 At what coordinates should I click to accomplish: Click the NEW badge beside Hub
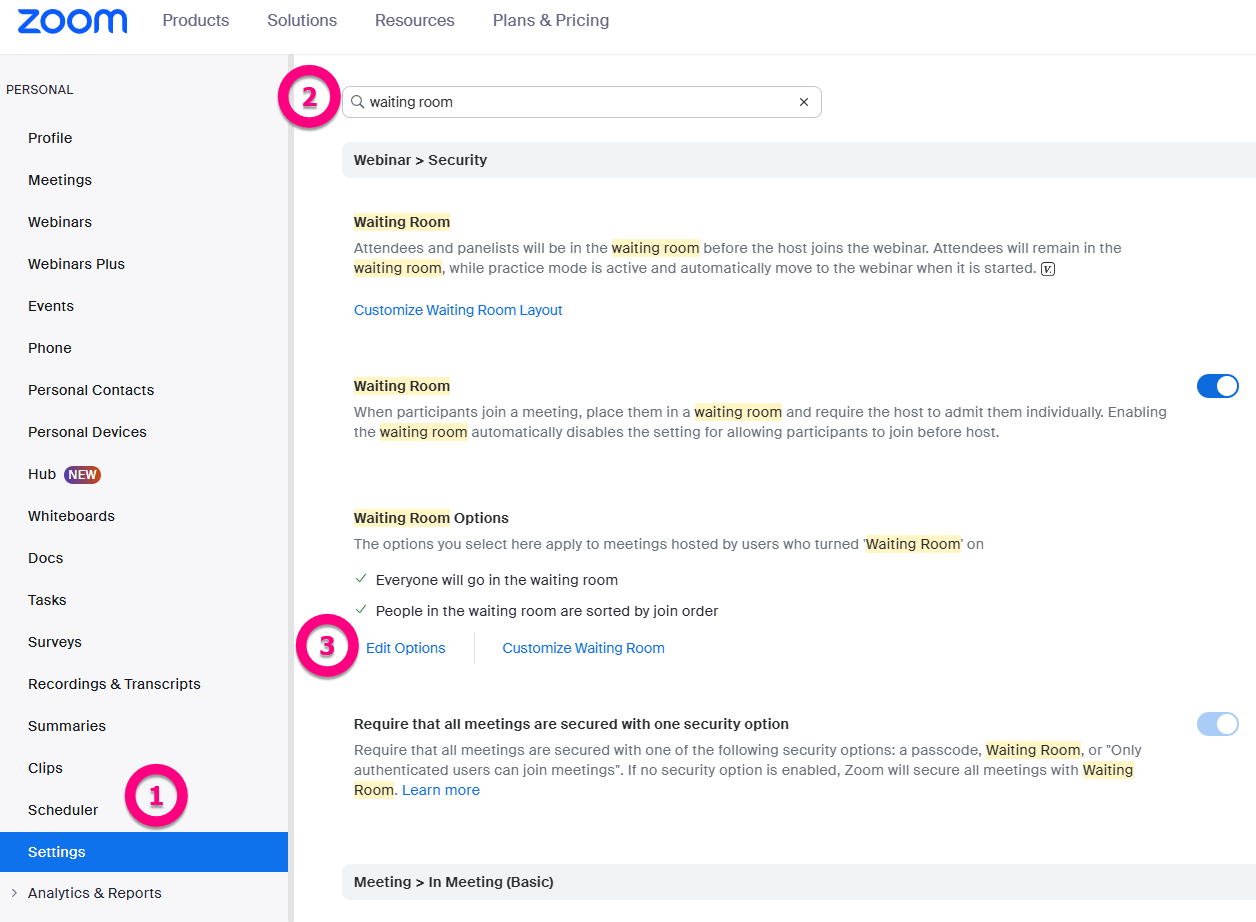click(x=83, y=475)
